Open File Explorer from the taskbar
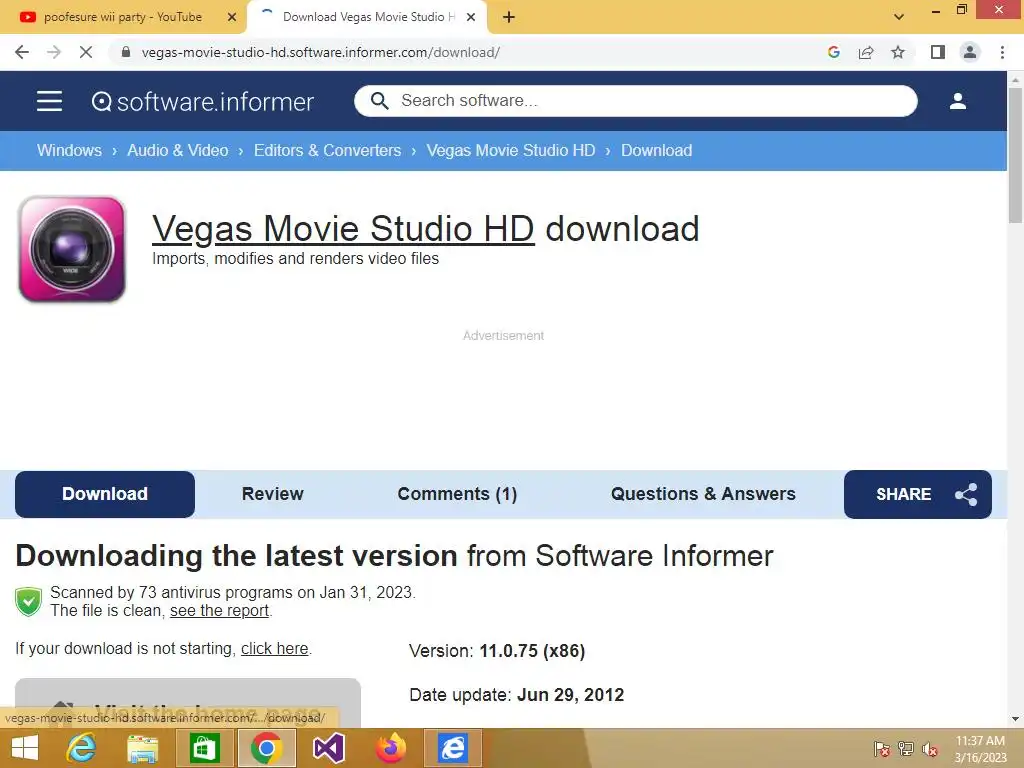Image resolution: width=1024 pixels, height=768 pixels. pyautogui.click(x=142, y=748)
